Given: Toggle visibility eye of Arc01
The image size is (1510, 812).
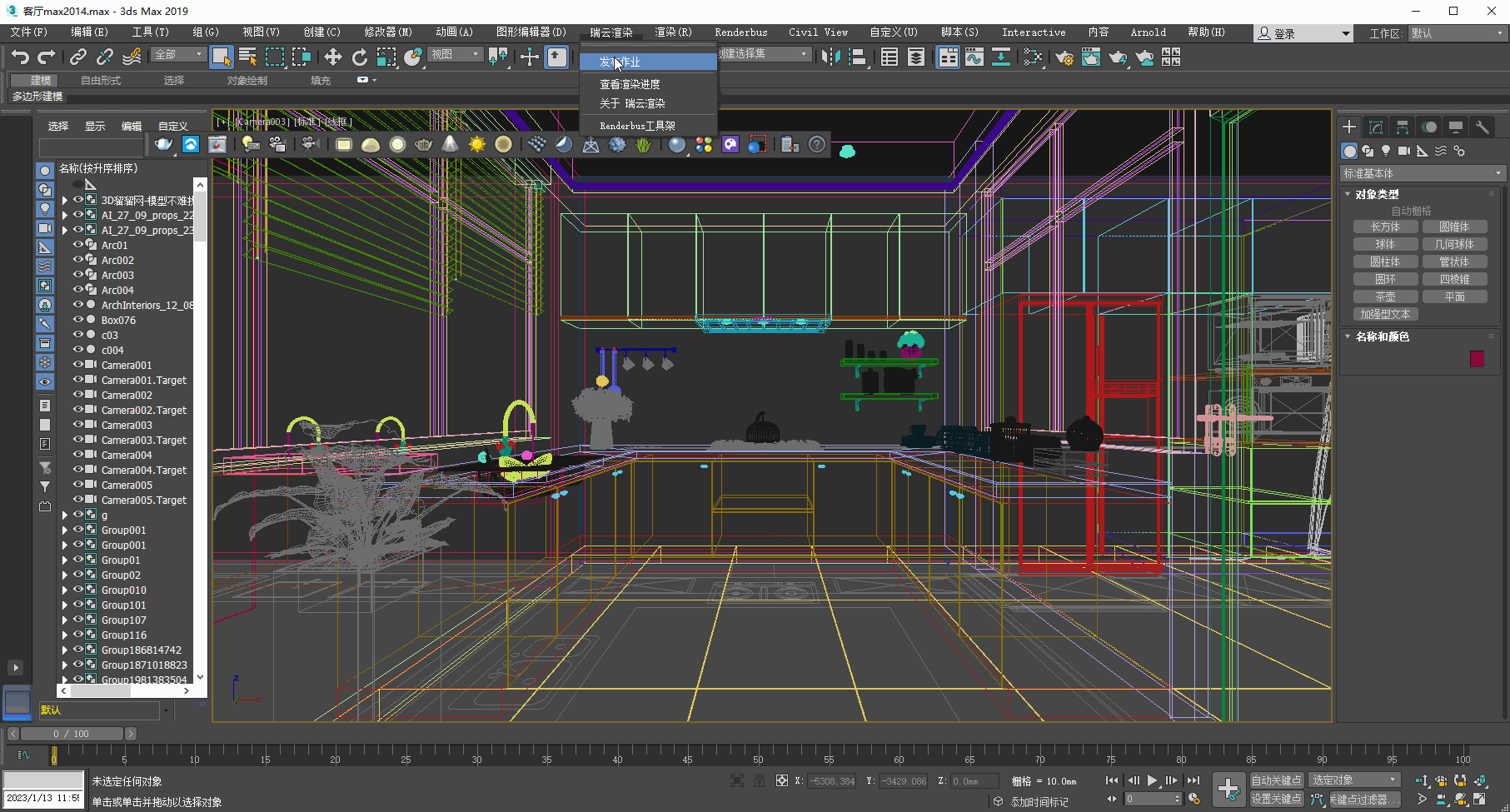Looking at the screenshot, I should point(78,245).
